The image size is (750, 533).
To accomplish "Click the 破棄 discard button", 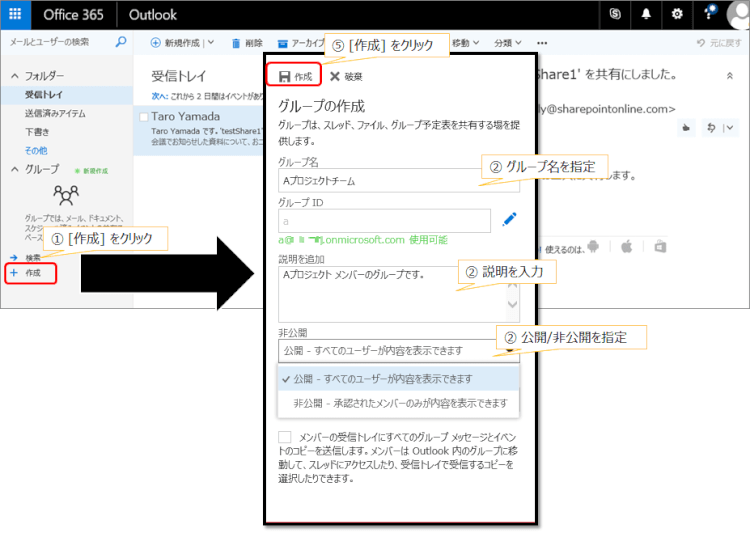I will pos(346,76).
